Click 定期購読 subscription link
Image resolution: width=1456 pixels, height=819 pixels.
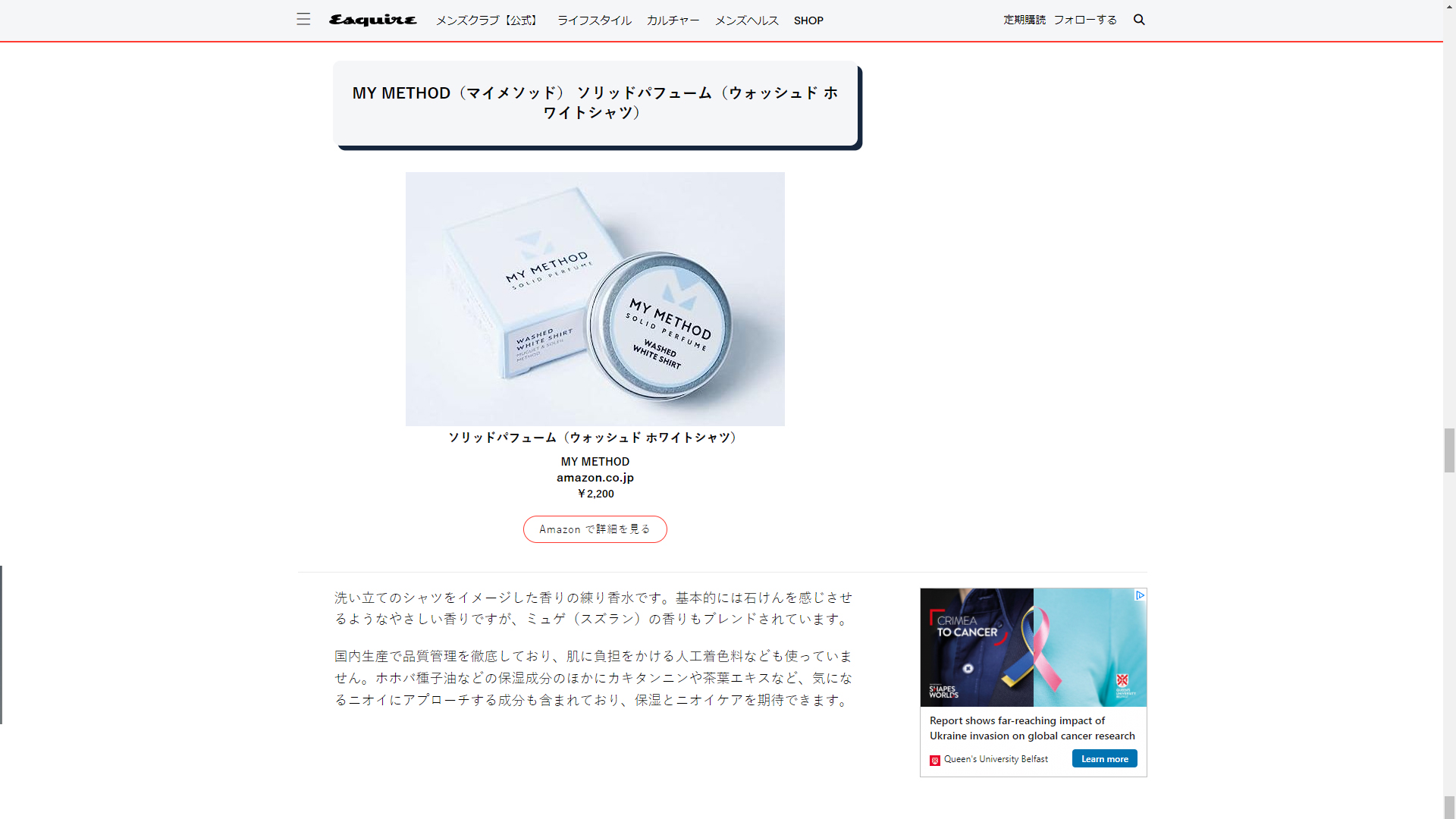coord(1024,20)
